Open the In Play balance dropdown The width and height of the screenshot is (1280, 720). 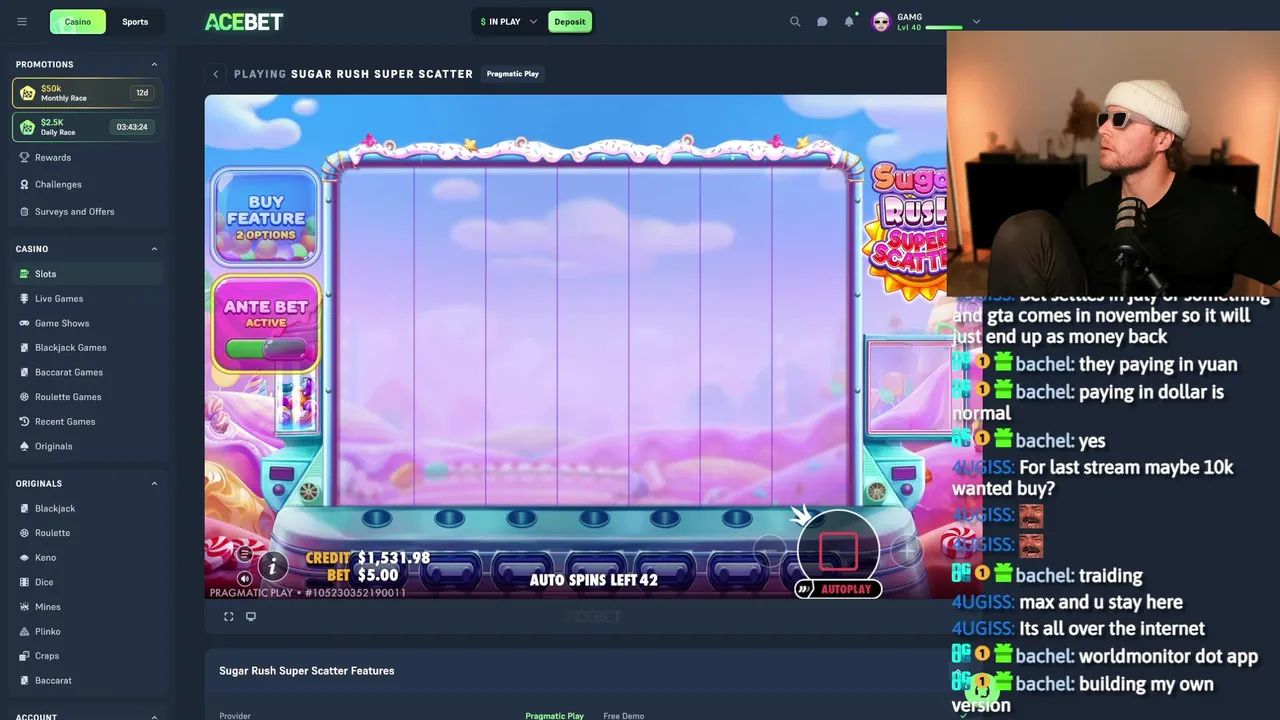[509, 21]
